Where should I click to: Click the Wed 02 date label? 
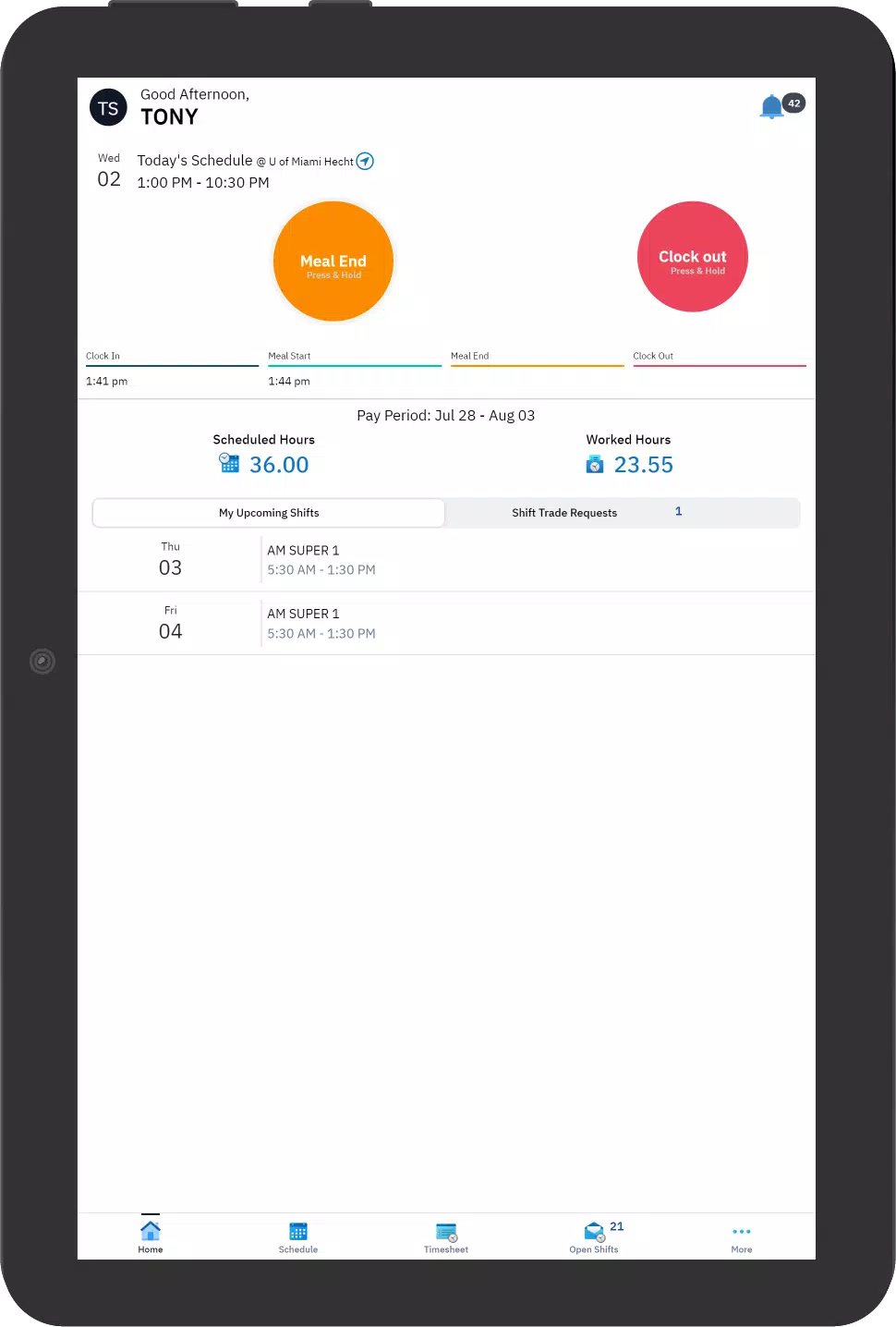tap(109, 172)
